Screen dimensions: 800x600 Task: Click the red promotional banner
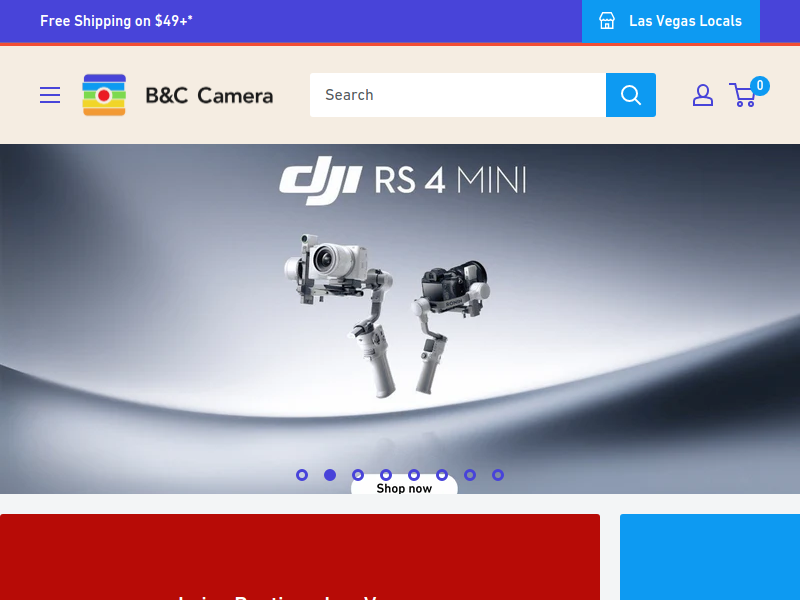click(300, 557)
